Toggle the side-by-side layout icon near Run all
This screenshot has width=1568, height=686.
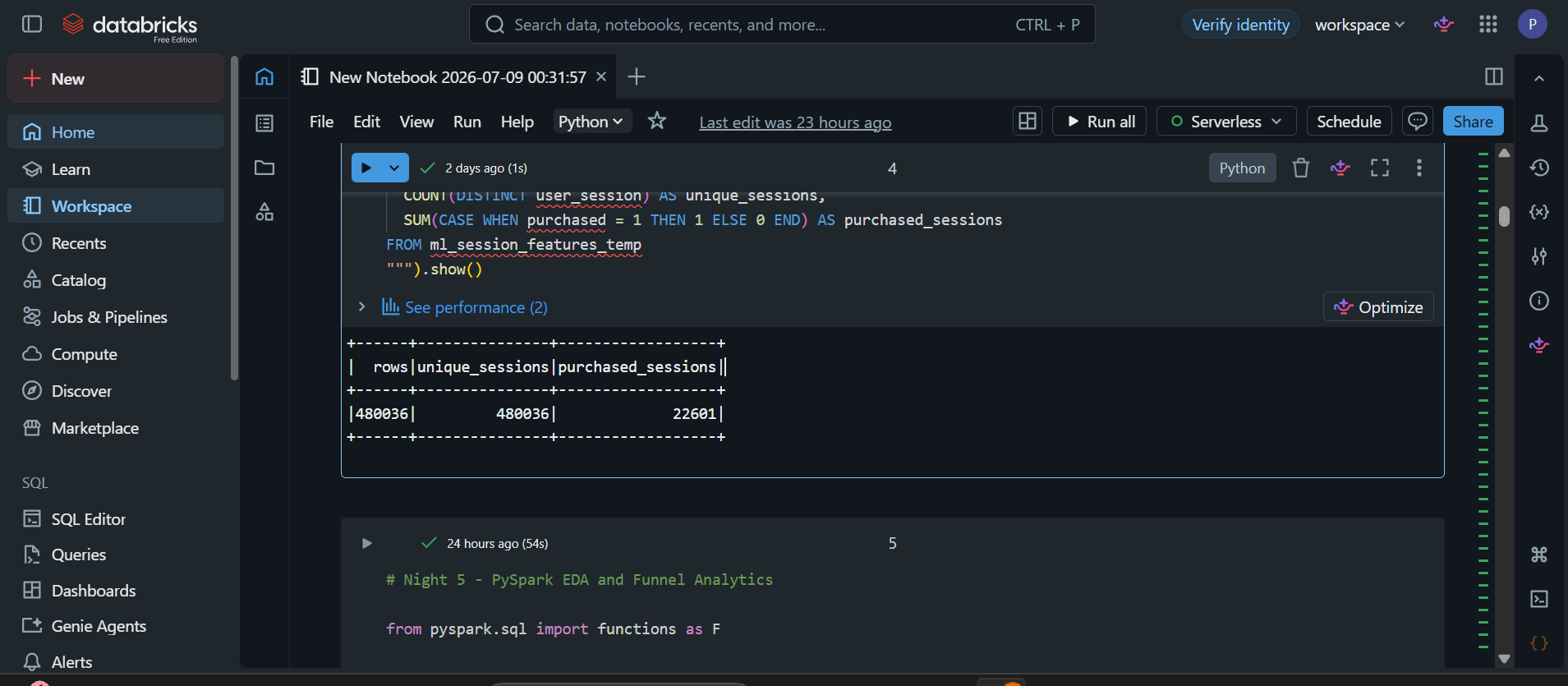(x=1027, y=121)
